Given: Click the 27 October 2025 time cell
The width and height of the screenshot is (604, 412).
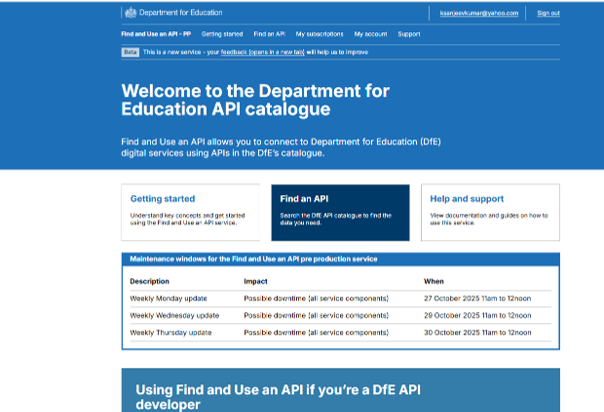Looking at the screenshot, I should (x=478, y=298).
